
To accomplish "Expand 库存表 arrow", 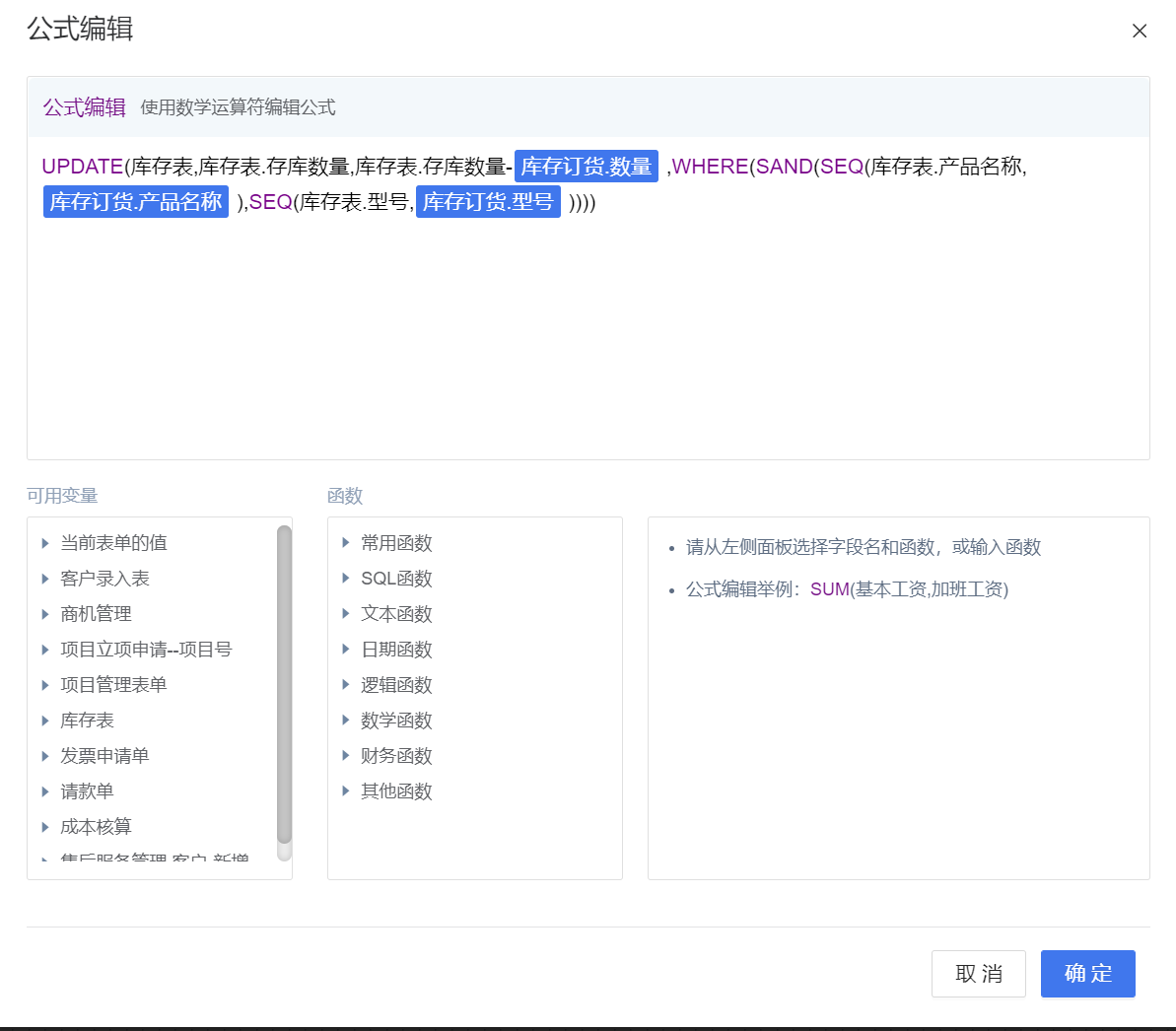I will 45,720.
